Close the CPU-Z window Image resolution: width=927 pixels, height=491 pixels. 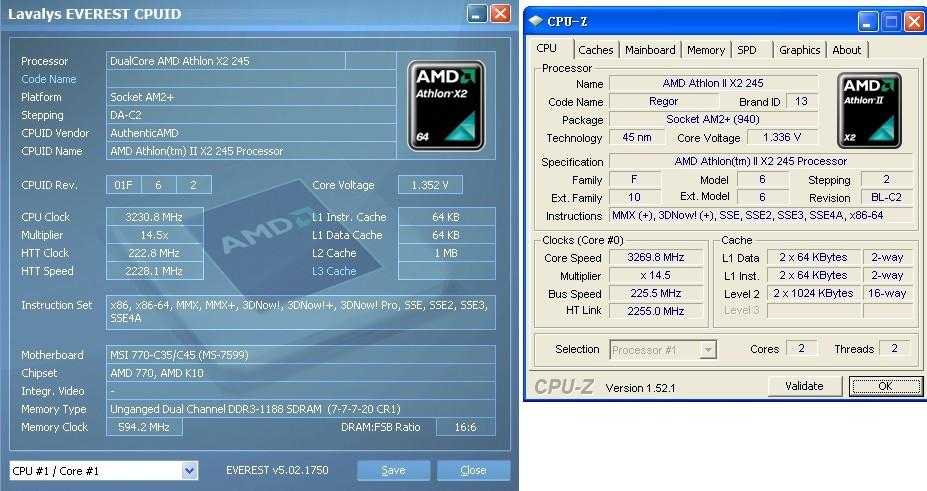[914, 22]
